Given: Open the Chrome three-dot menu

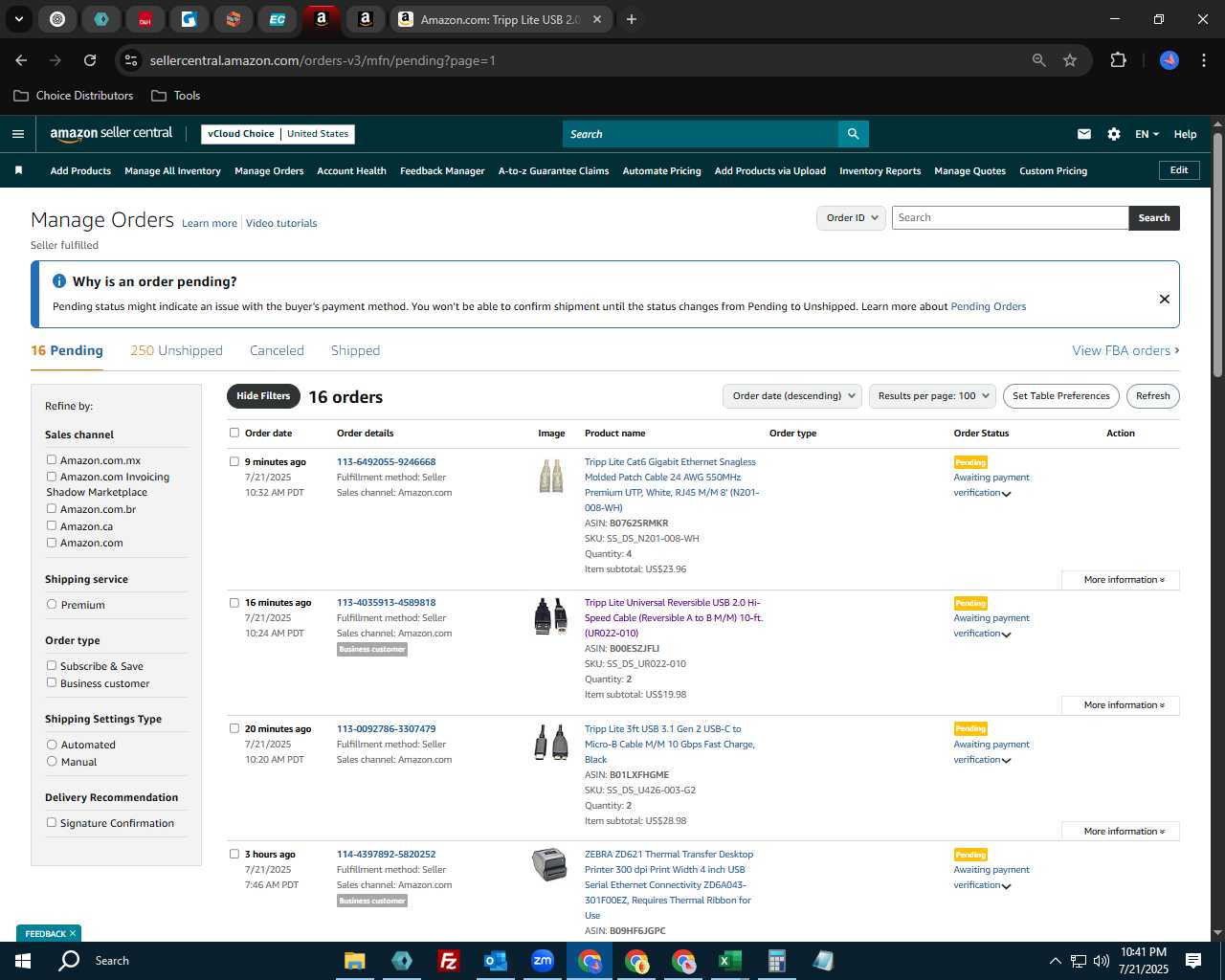Looking at the screenshot, I should pyautogui.click(x=1202, y=60).
